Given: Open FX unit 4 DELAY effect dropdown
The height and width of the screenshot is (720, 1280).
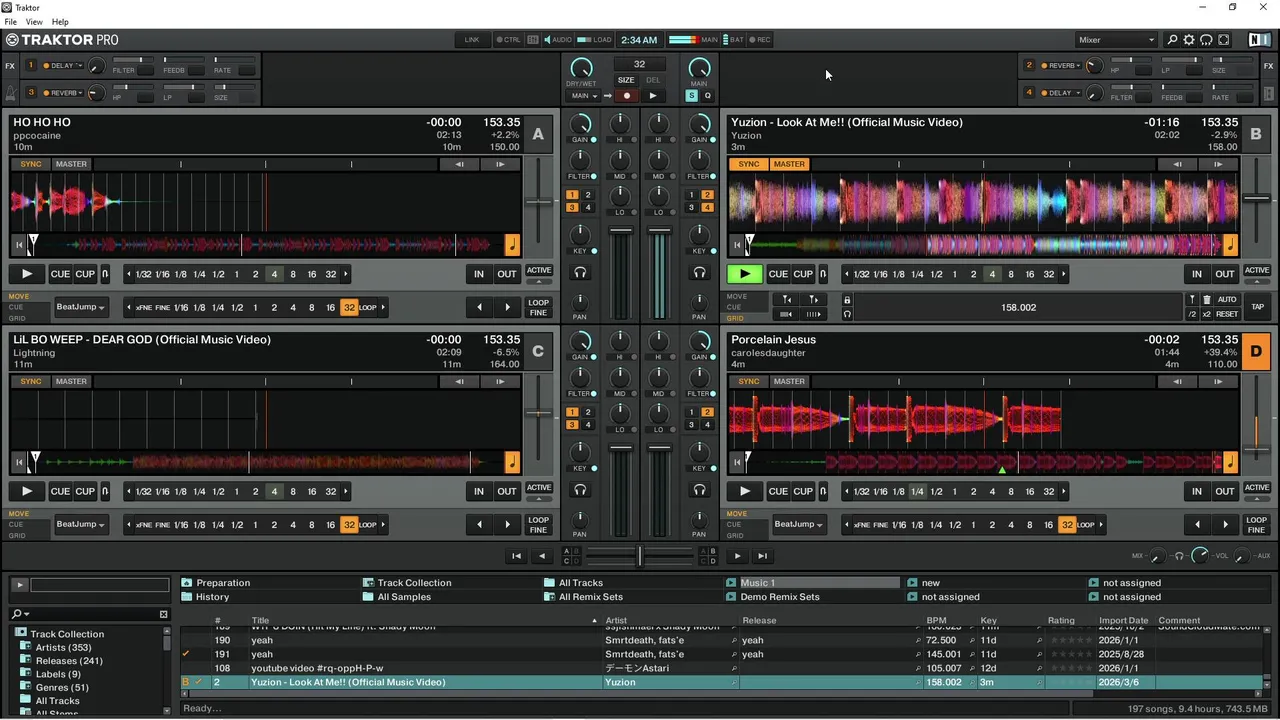Looking at the screenshot, I should (1060, 93).
